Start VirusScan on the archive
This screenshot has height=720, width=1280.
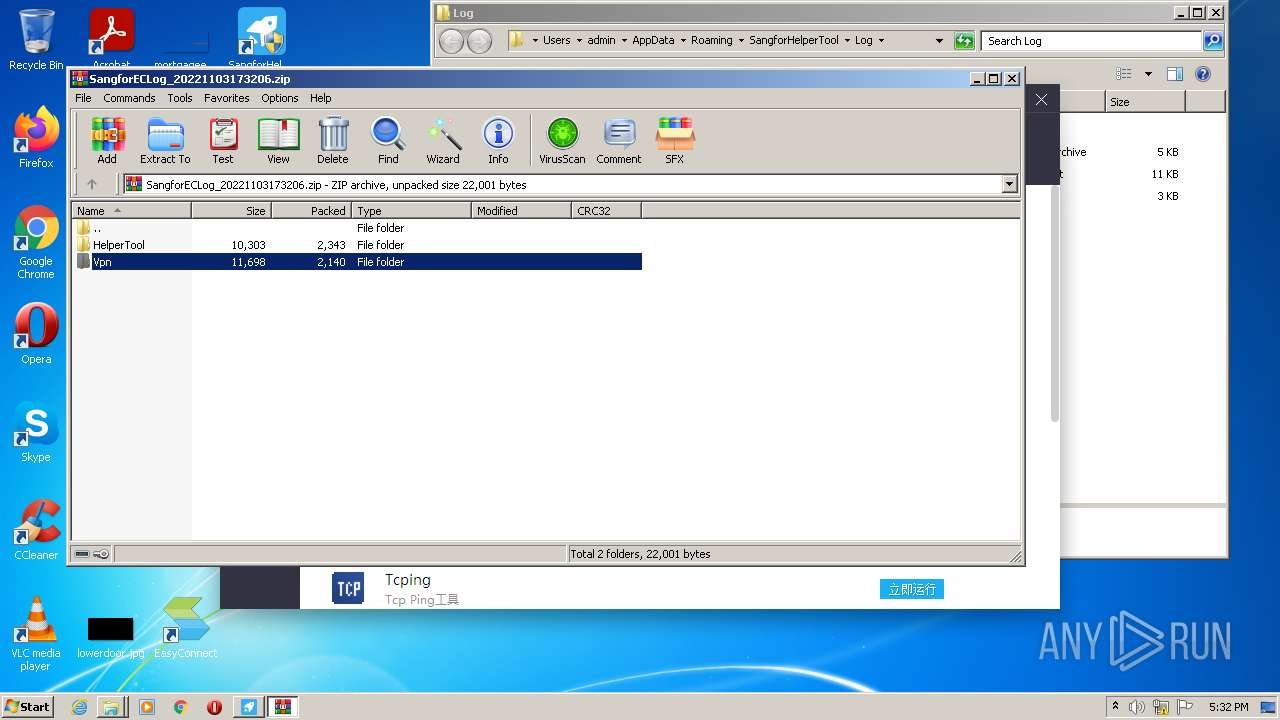(x=562, y=141)
